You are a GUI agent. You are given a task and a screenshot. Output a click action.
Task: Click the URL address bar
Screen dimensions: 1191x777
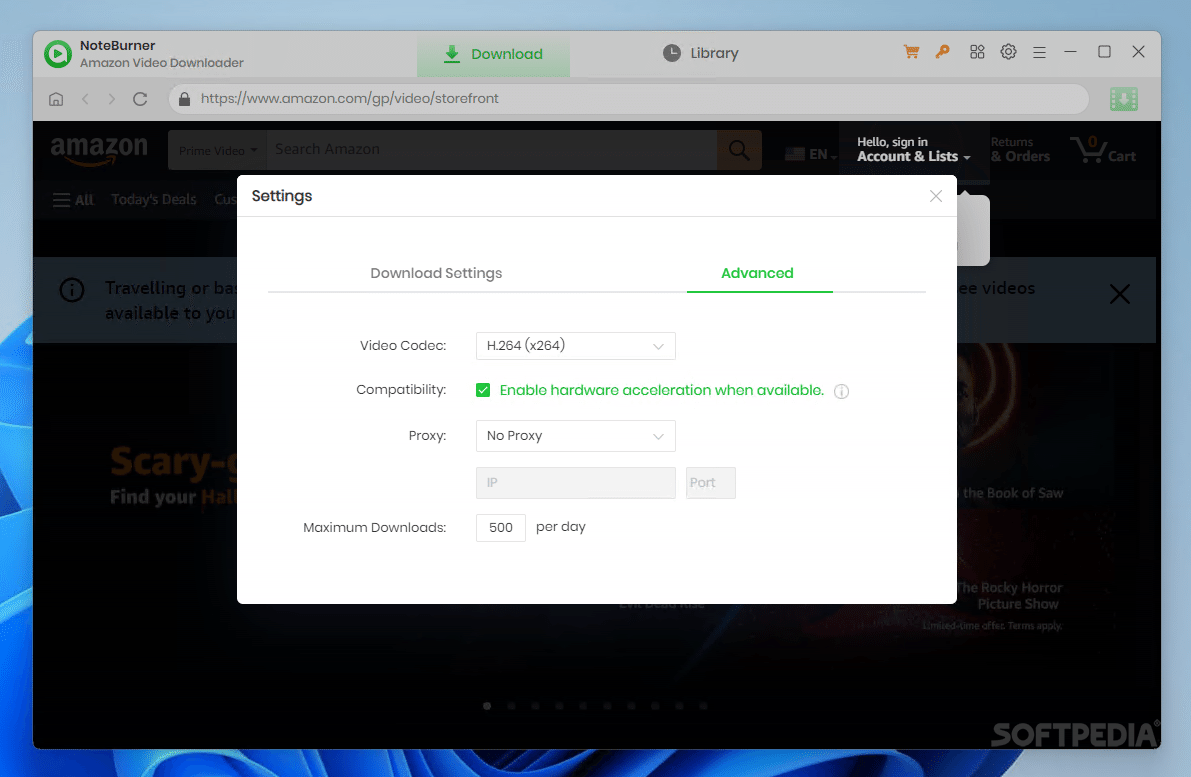(629, 99)
